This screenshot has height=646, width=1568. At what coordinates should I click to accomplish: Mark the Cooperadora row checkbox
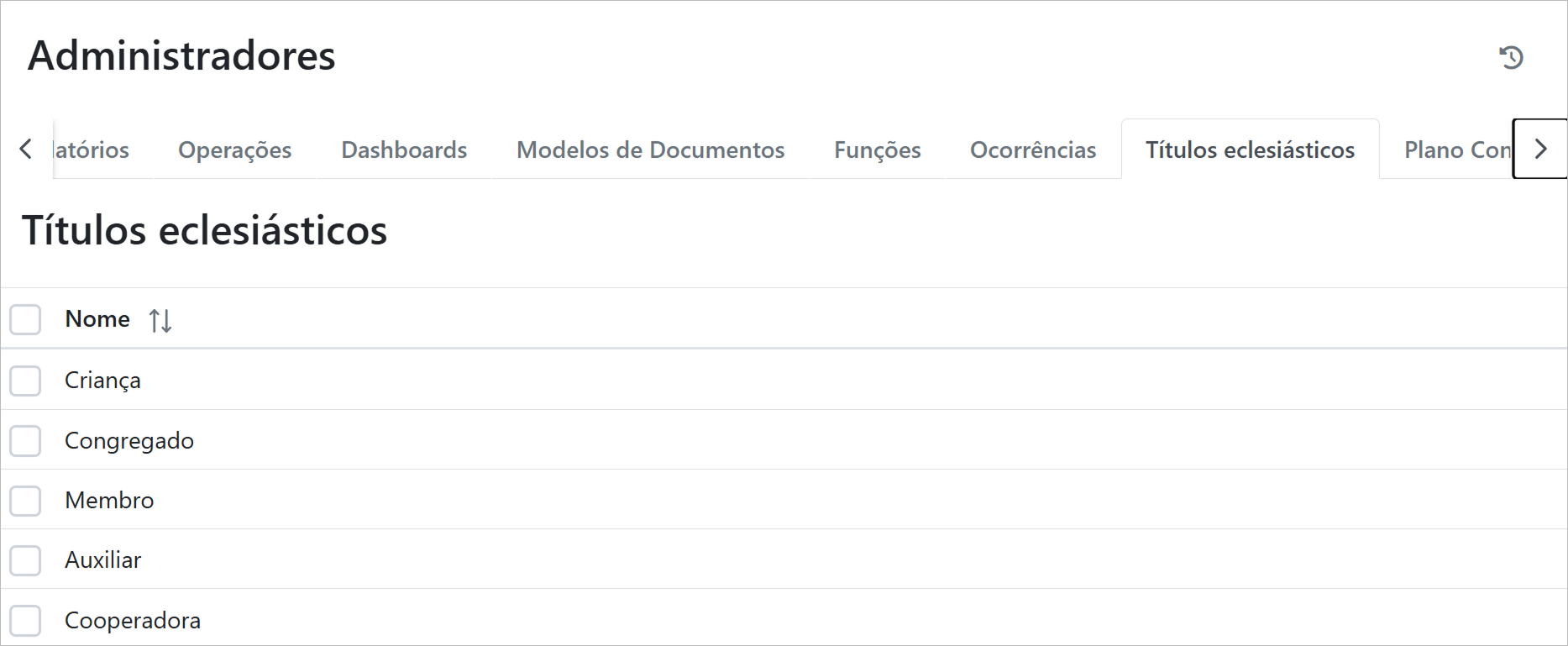click(25, 621)
